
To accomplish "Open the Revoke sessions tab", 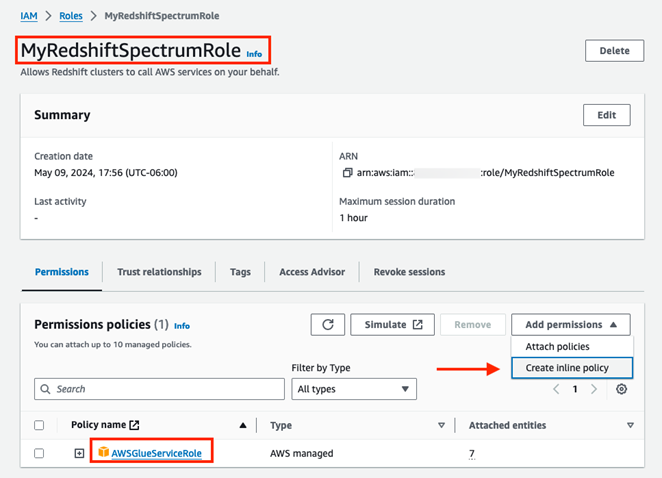I will click(x=409, y=272).
